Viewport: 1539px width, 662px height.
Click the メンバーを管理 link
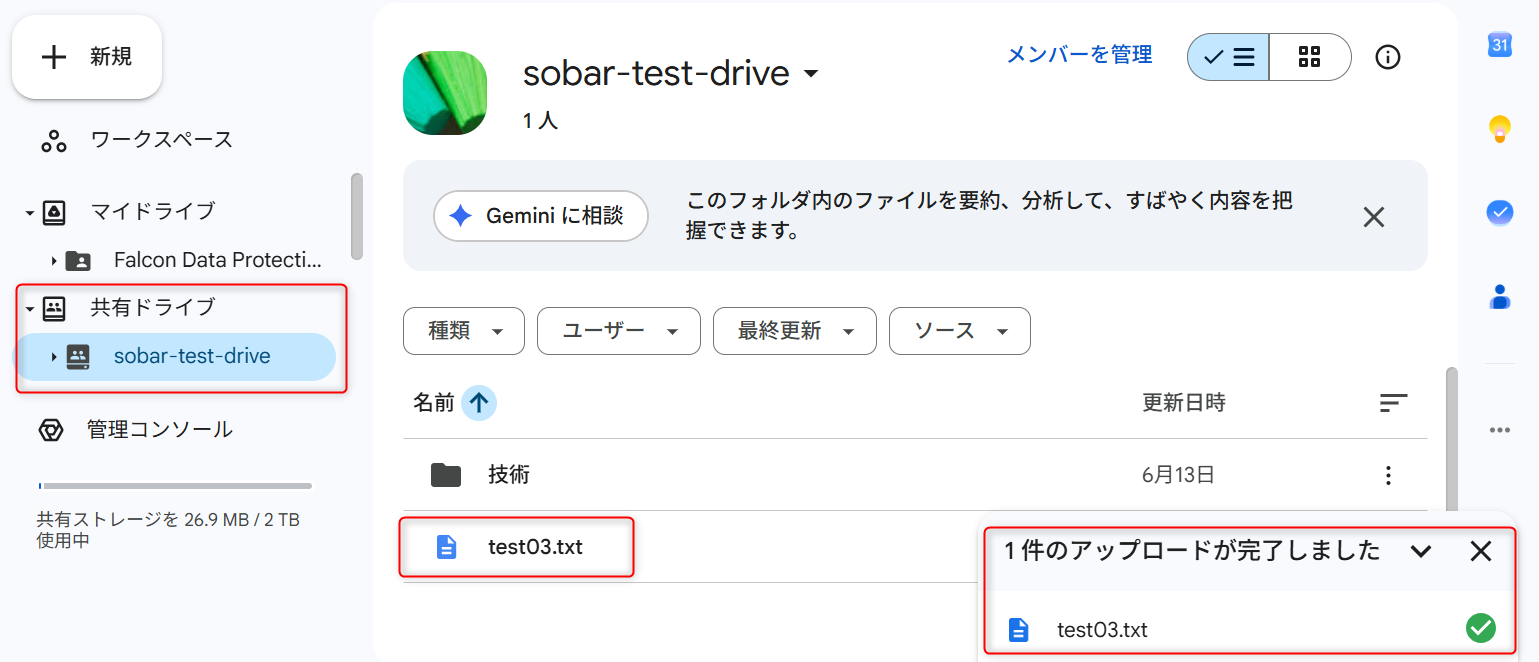(1079, 55)
